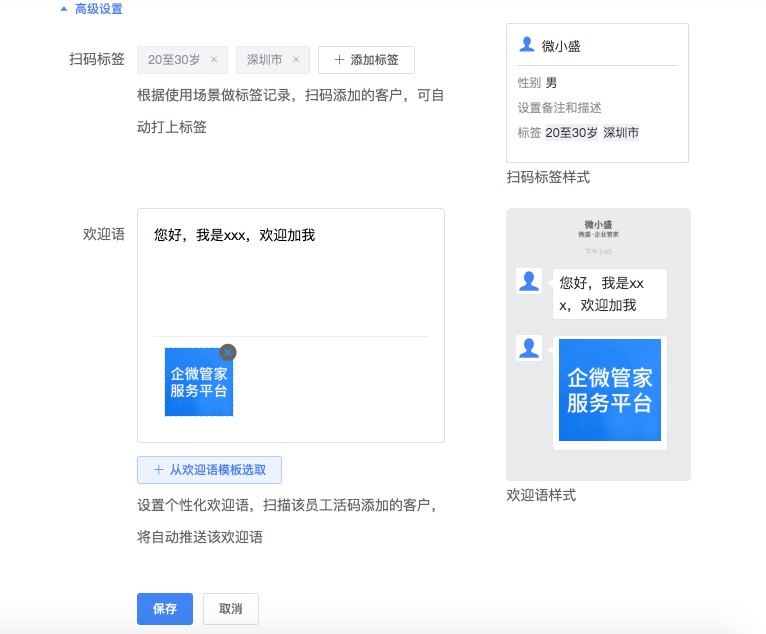766x634 pixels.
Task: Click the 扫码标签样式 caption
Action: [548, 177]
